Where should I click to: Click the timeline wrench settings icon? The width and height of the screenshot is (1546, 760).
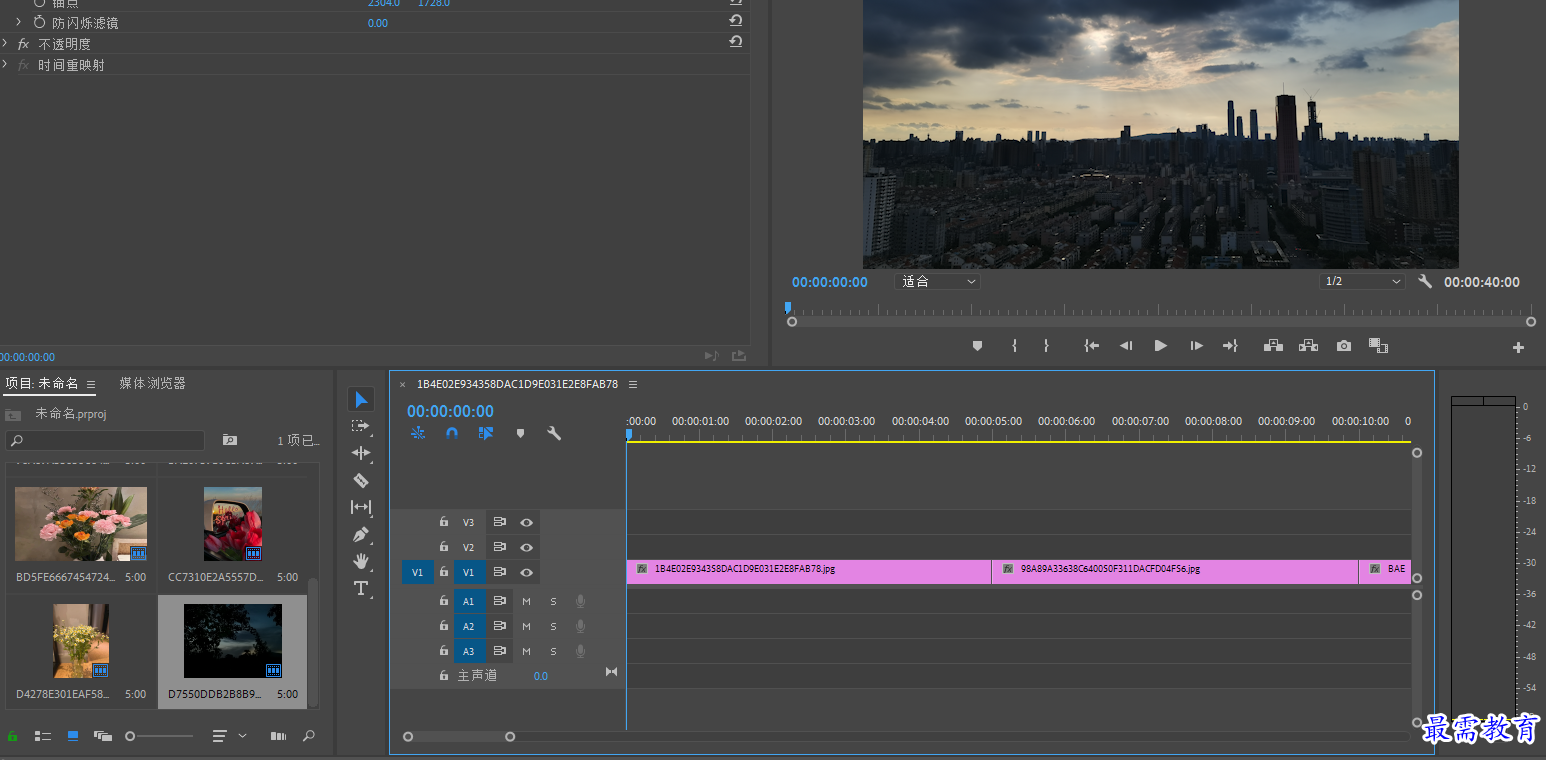pyautogui.click(x=553, y=433)
